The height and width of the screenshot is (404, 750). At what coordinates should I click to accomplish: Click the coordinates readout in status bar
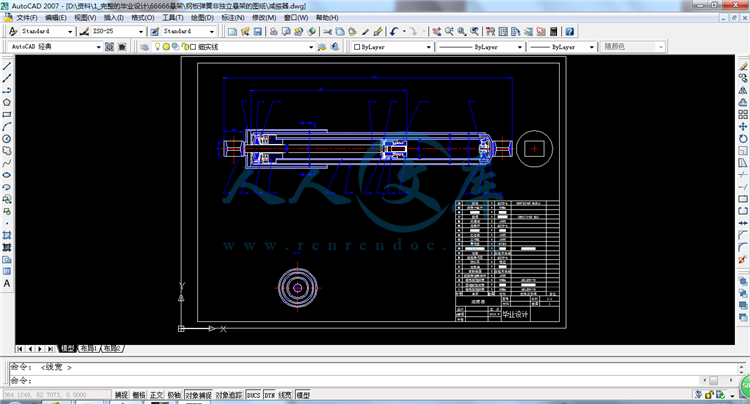point(56,395)
